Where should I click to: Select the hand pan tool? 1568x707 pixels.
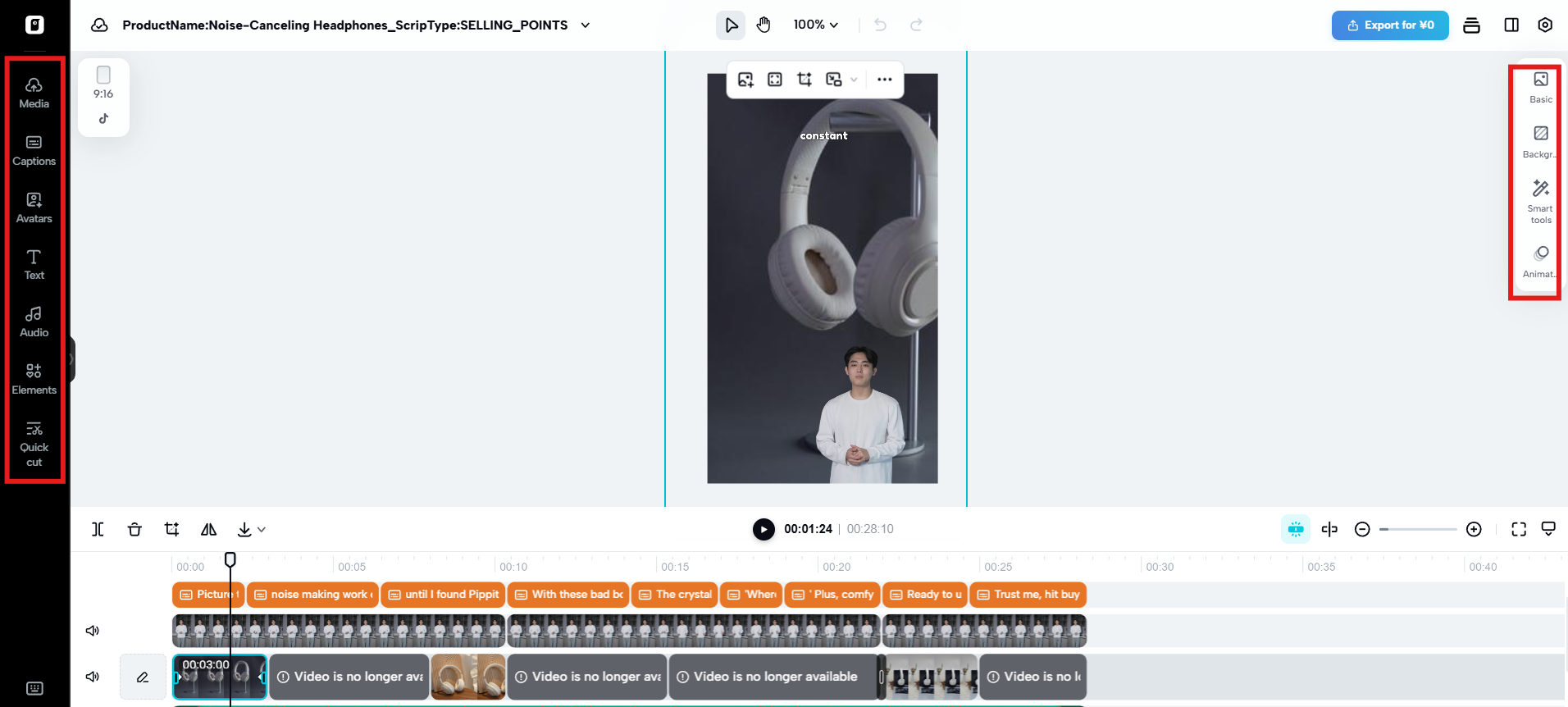pyautogui.click(x=763, y=25)
